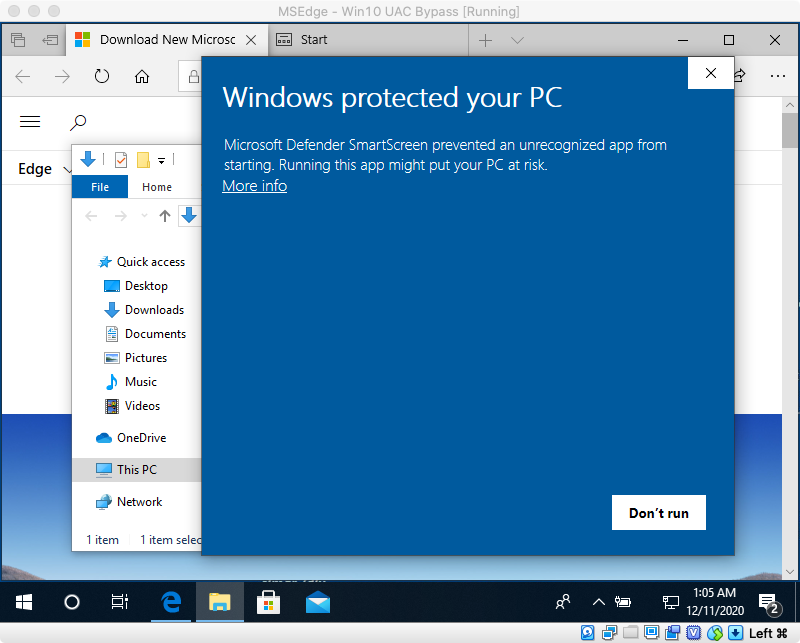800x643 pixels.
Task: Click power/battery icon in system tray
Action: click(623, 602)
